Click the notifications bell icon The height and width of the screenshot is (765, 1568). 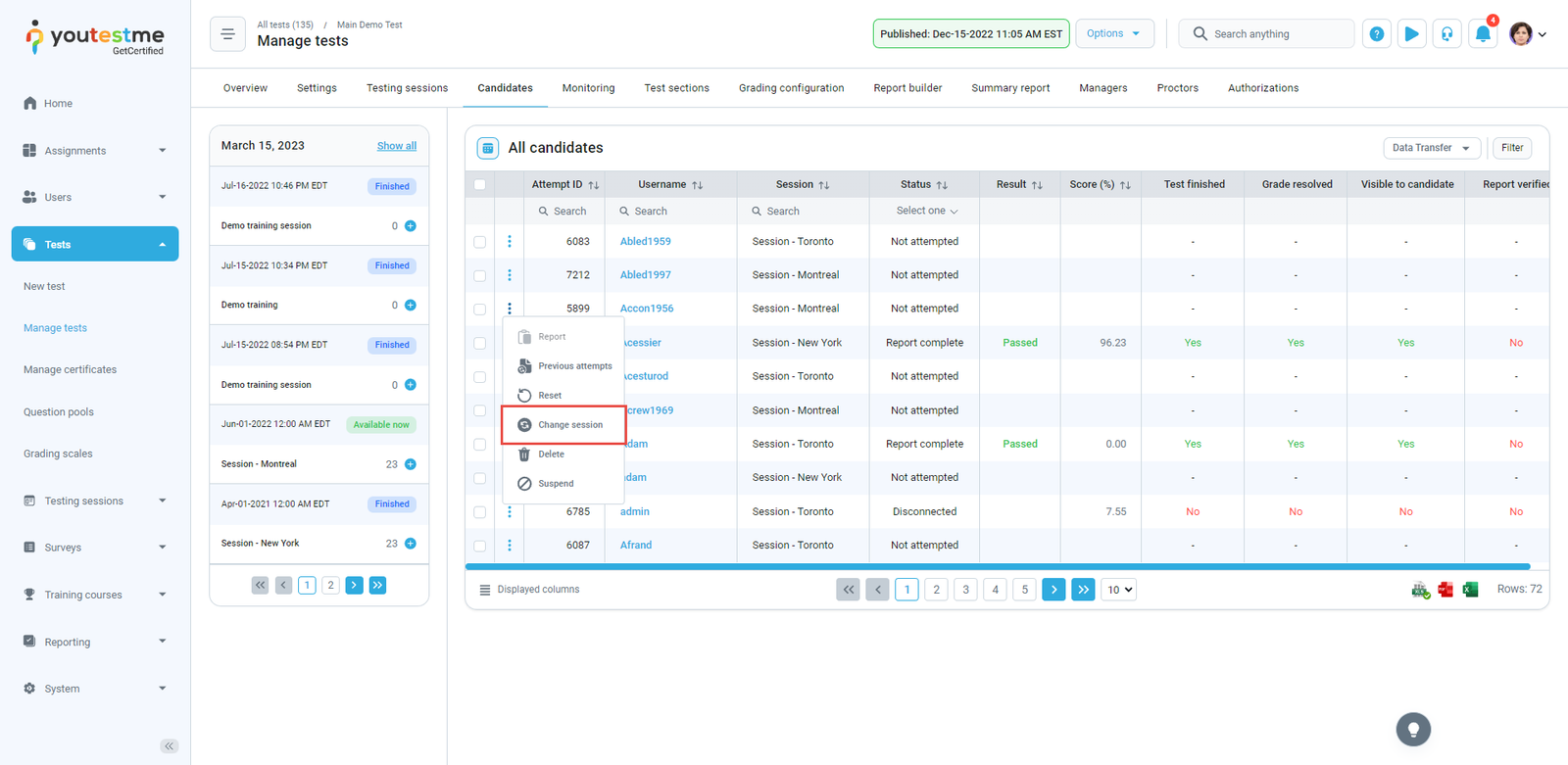click(1483, 34)
